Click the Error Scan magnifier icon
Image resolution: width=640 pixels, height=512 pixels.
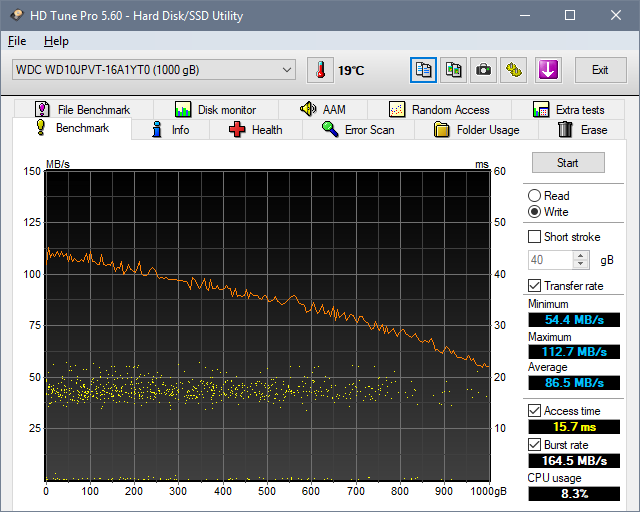[x=330, y=129]
